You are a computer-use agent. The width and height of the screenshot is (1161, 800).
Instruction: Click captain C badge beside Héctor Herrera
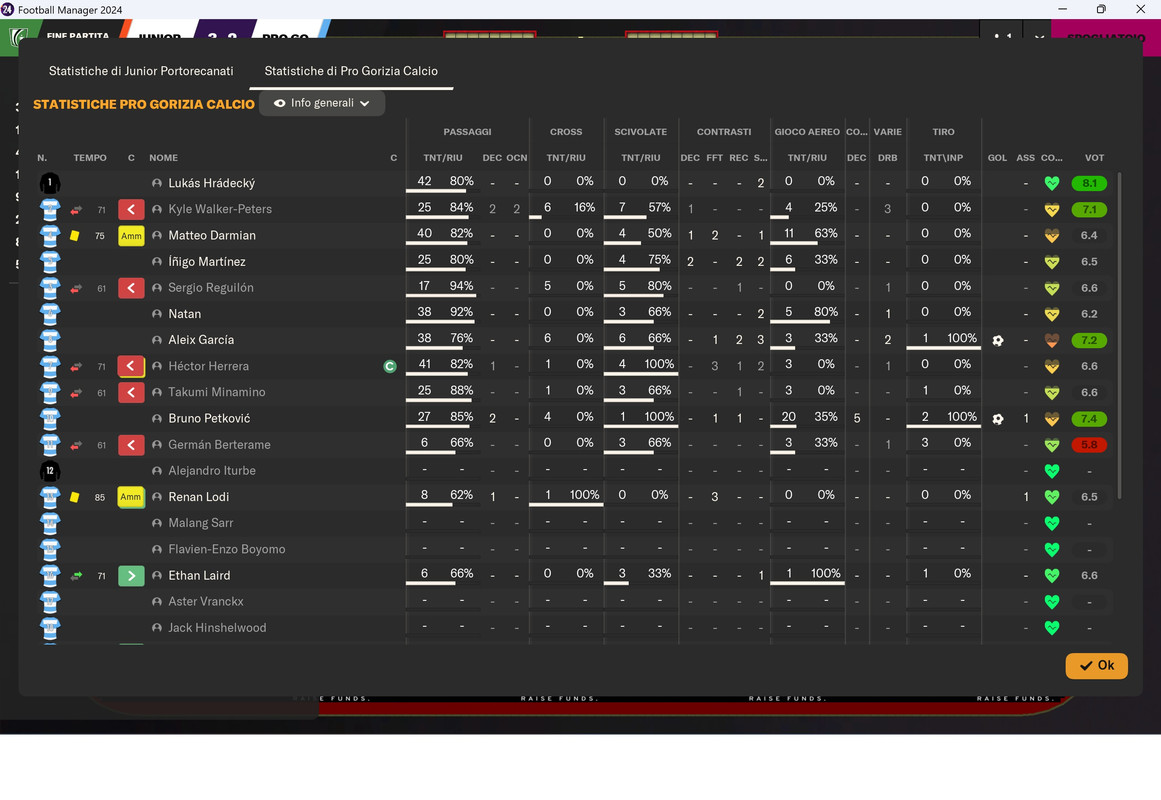[390, 367]
